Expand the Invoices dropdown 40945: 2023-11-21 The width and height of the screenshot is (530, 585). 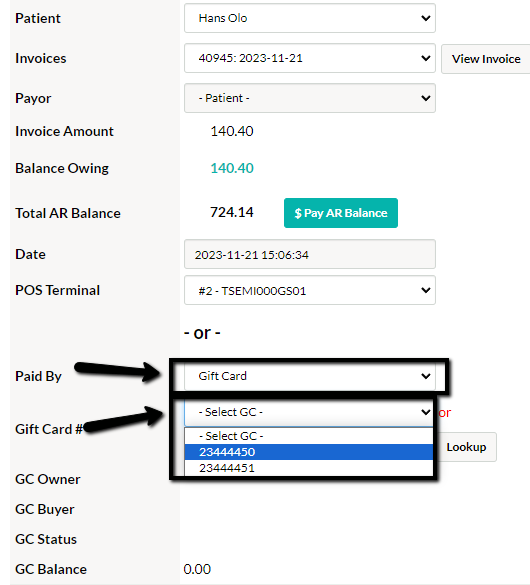coord(310,58)
